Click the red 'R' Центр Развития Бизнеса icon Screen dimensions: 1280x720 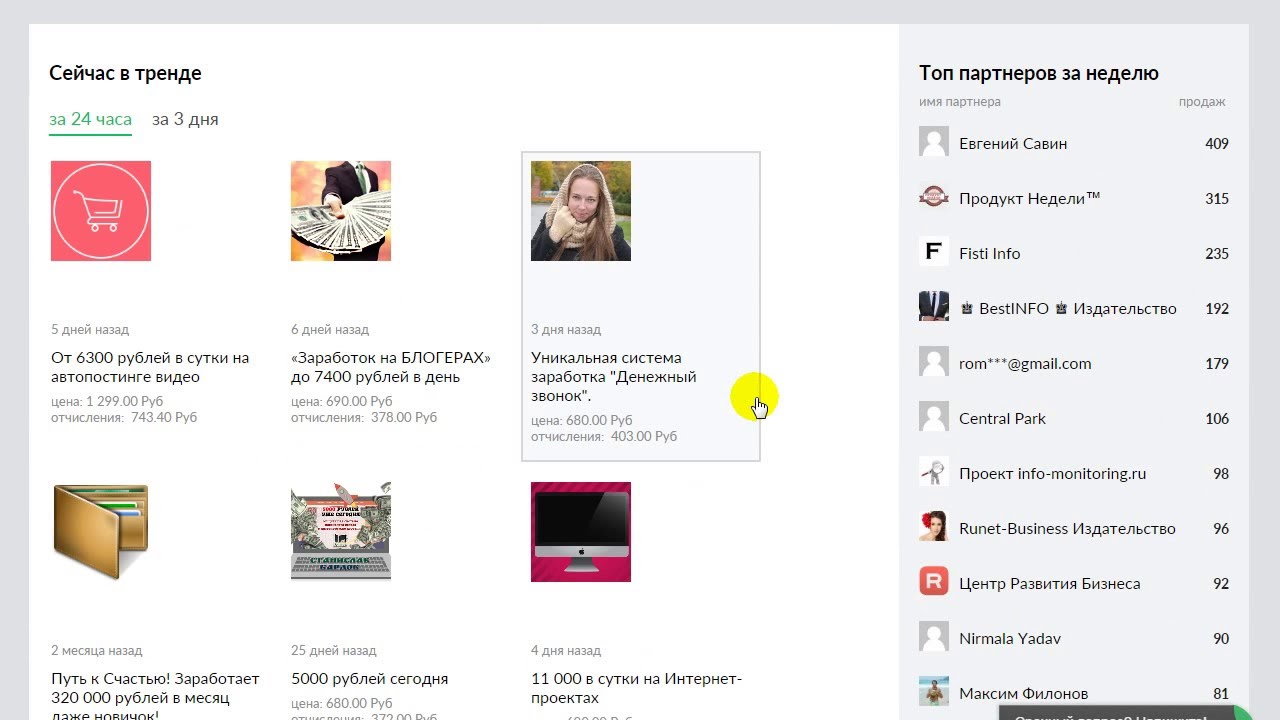[933, 581]
